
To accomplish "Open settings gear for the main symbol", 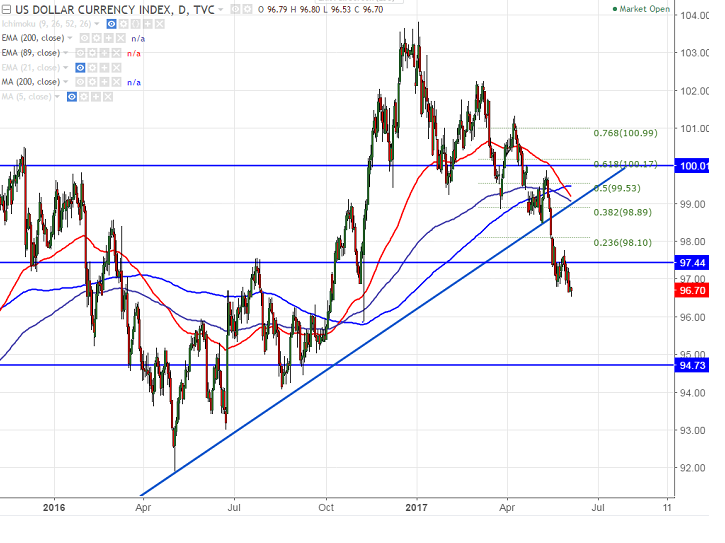I will pyautogui.click(x=247, y=9).
